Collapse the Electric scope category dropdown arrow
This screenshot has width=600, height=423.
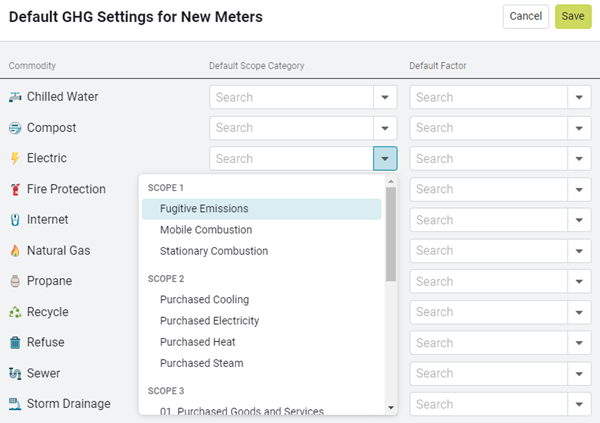pyautogui.click(x=385, y=158)
